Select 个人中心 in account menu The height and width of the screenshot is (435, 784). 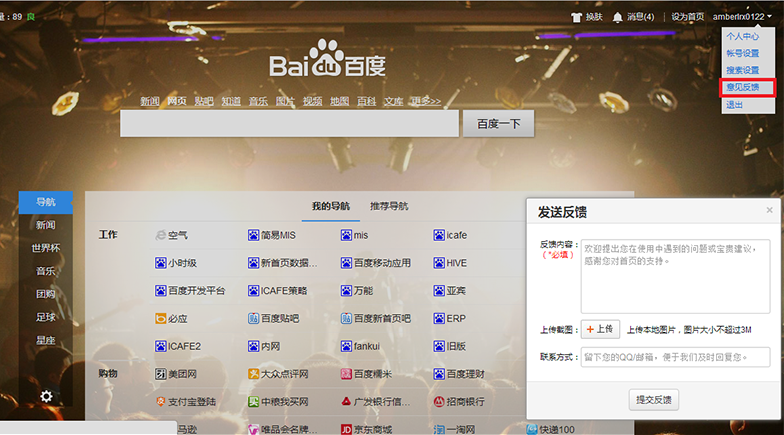pos(742,36)
